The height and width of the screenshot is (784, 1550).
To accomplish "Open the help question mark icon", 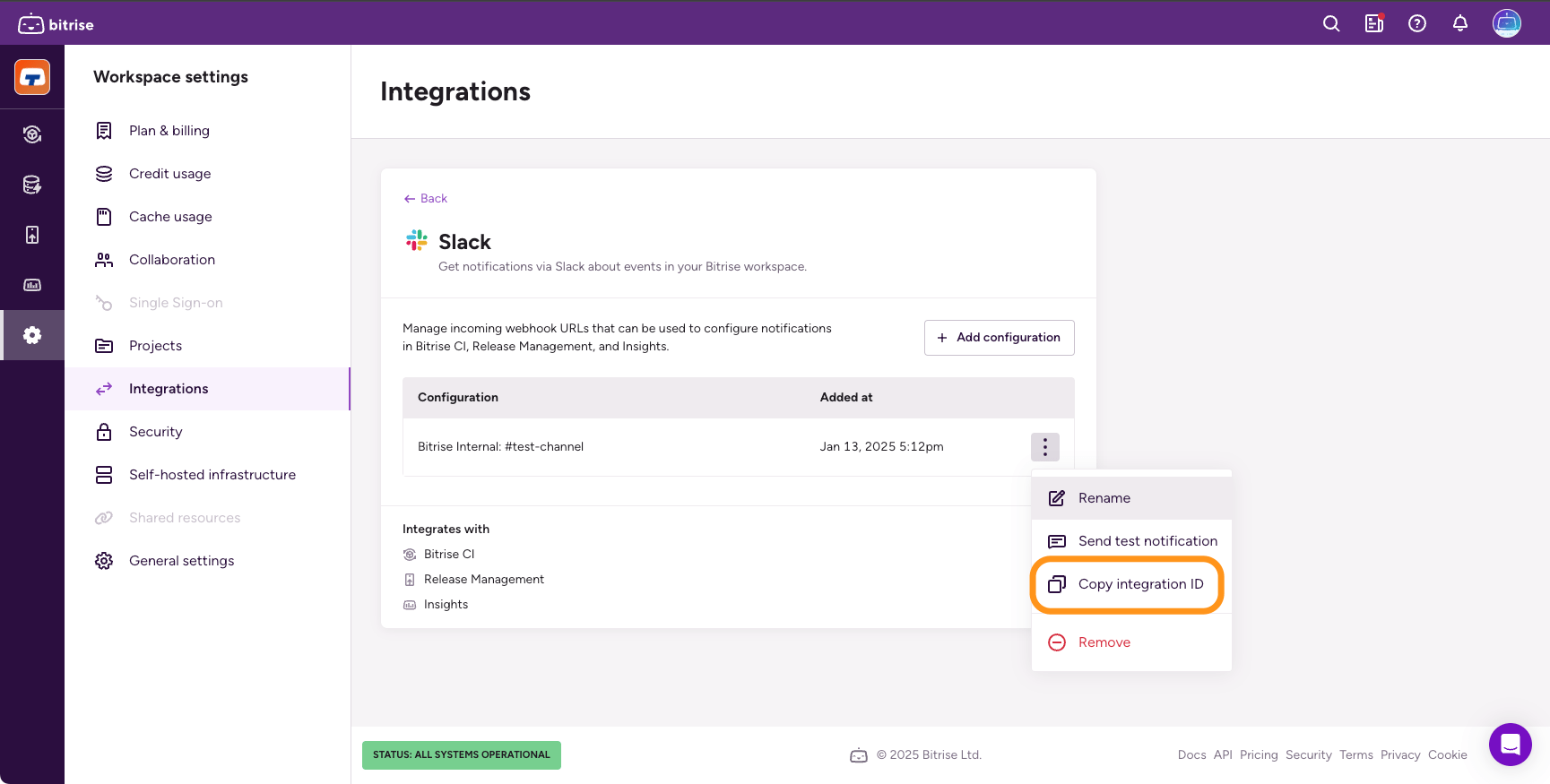I will point(1417,24).
